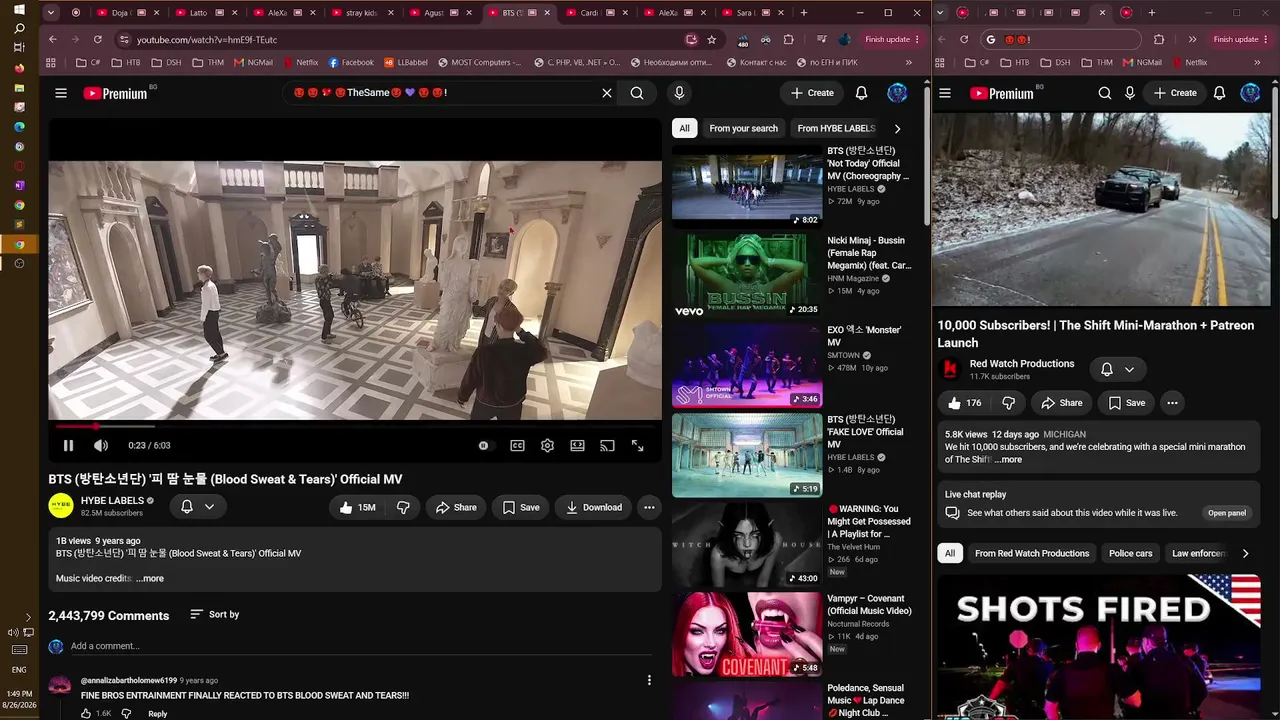Dislike the BTS Blood Sweat & Tears video
Screen dimensions: 1280x720
(403, 507)
